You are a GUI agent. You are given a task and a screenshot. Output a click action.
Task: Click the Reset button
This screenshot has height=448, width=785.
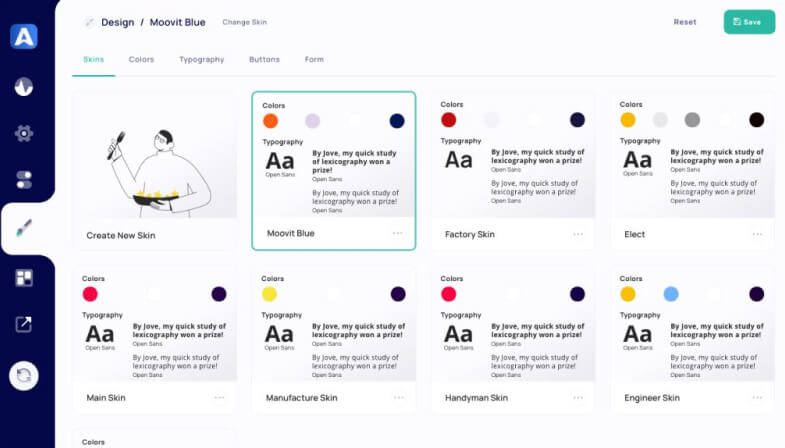(685, 22)
